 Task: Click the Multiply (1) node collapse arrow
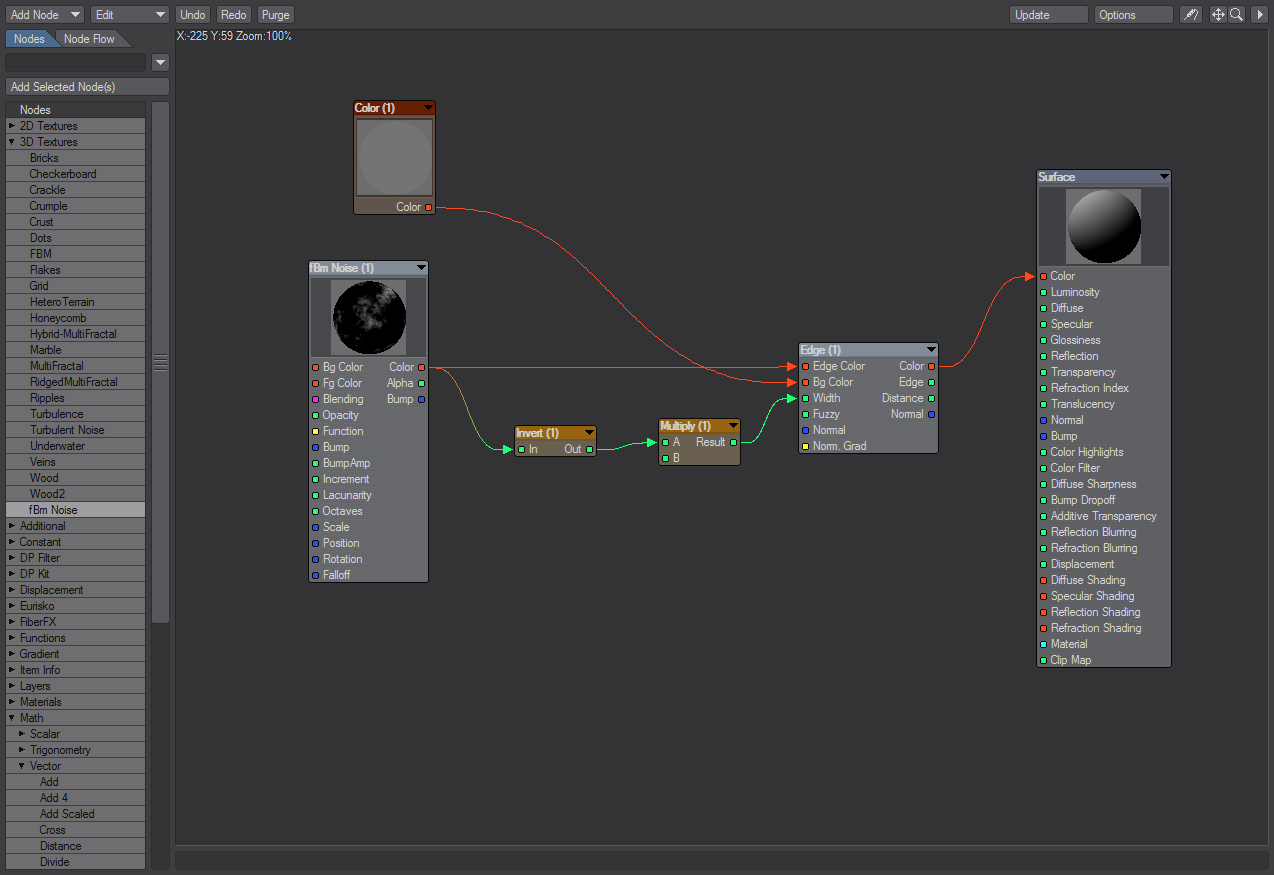733,426
